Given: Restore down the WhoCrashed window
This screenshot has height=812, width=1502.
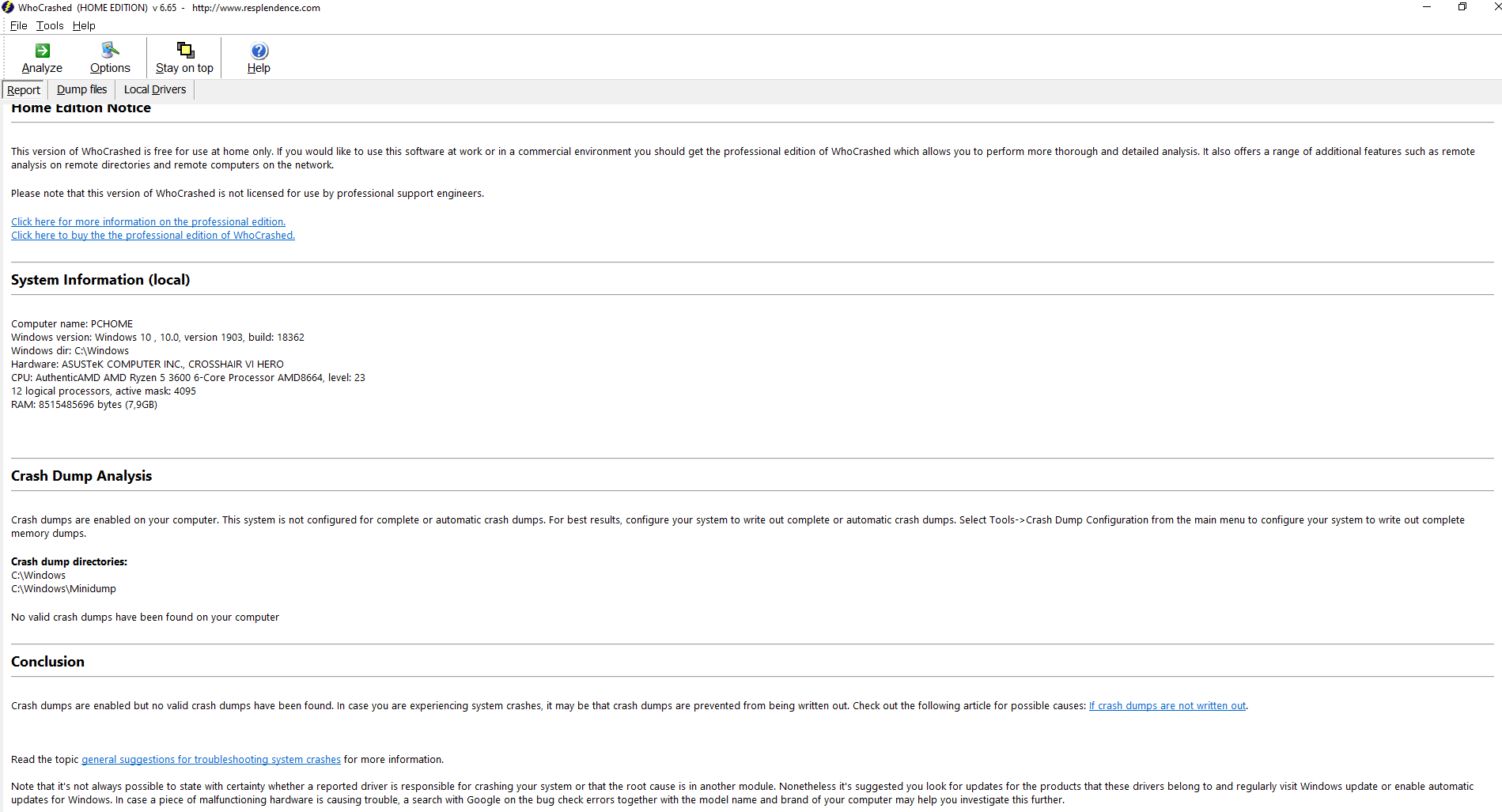Looking at the screenshot, I should click(1462, 7).
